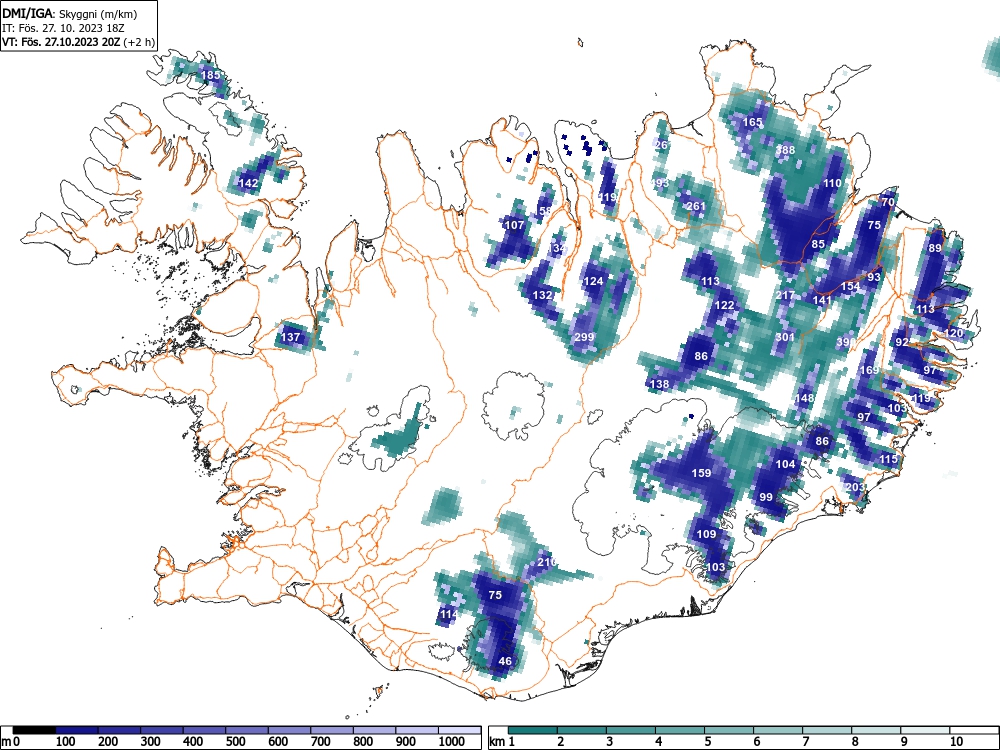The height and width of the screenshot is (750, 1000).
Task: Click the "1000" label on the metre scale
Action: point(452,742)
